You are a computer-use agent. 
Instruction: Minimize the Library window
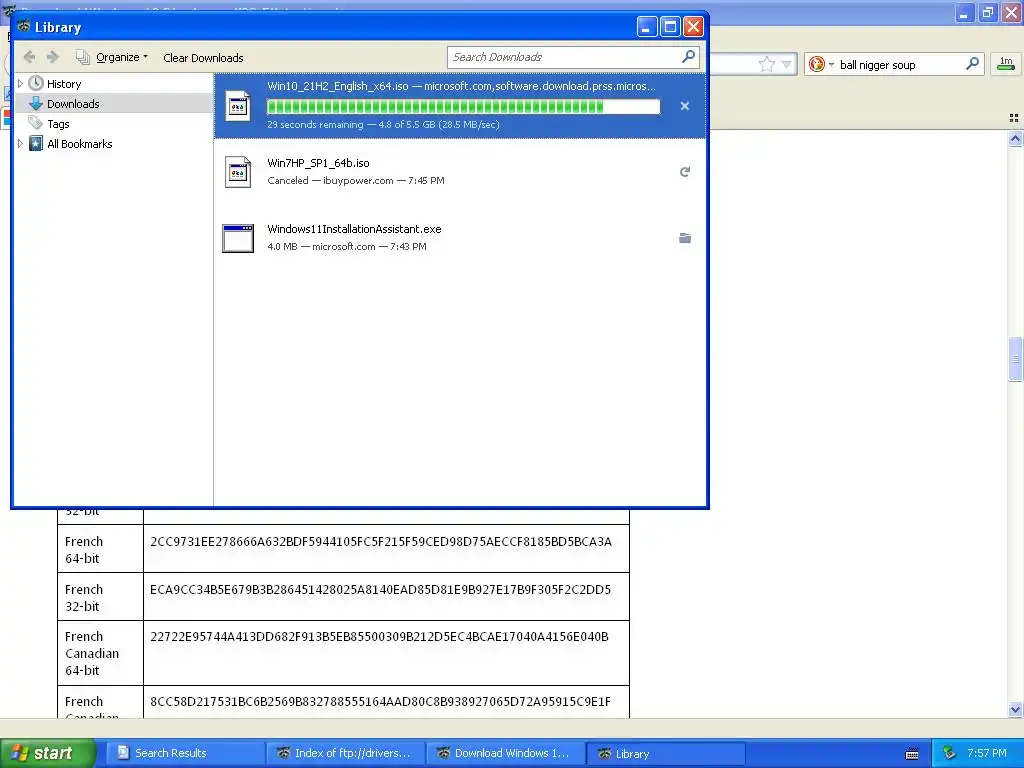(x=647, y=27)
